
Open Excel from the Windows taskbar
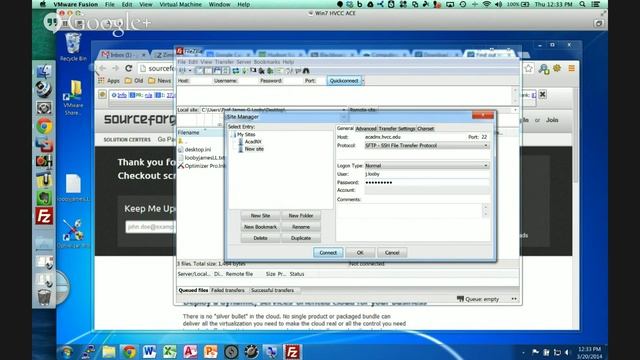click(170, 351)
